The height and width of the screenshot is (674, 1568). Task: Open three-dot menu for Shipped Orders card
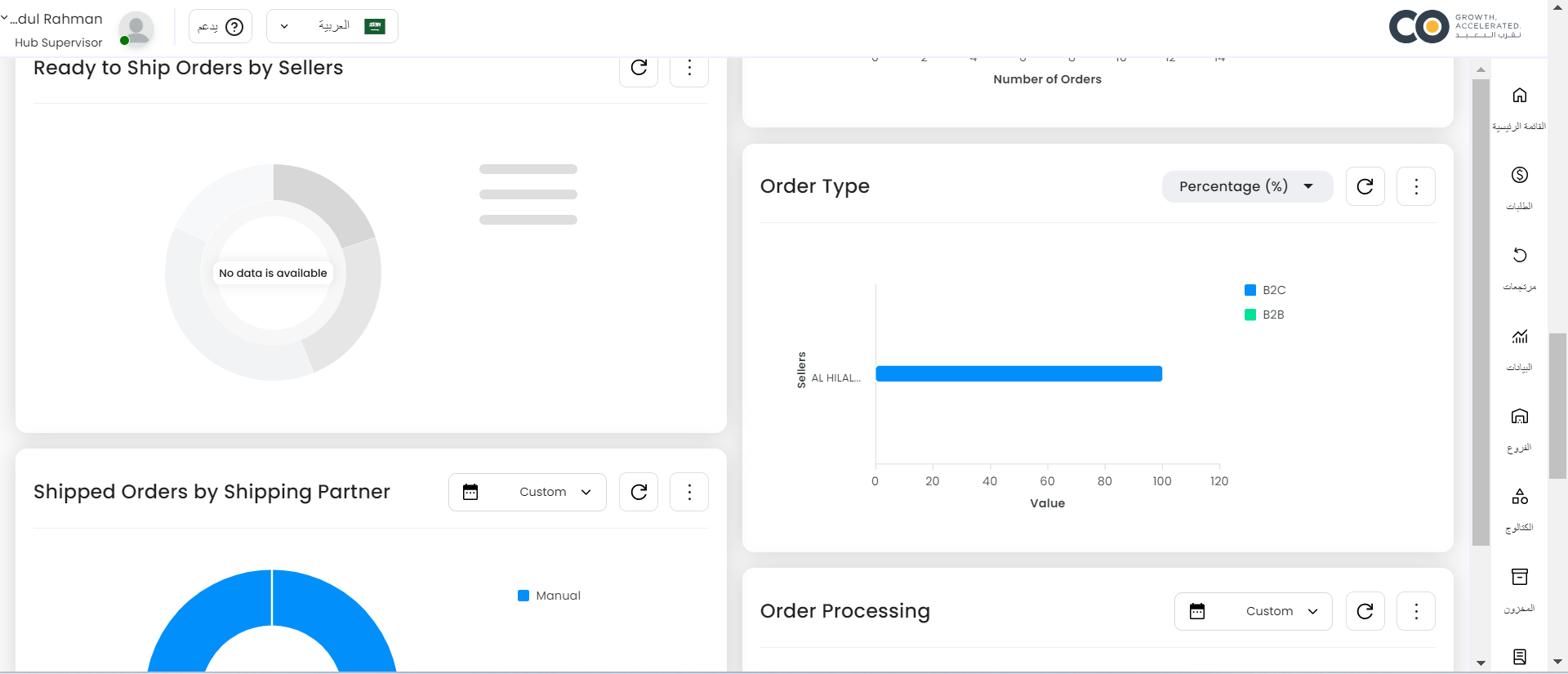689,492
